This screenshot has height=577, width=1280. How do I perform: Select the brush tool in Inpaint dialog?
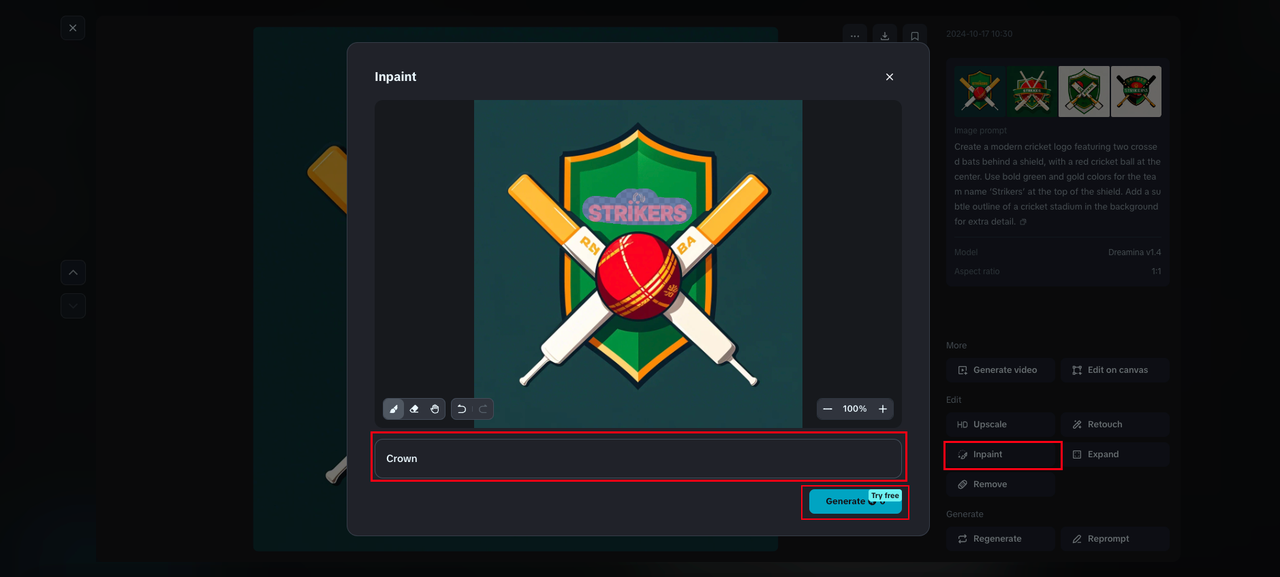[394, 409]
